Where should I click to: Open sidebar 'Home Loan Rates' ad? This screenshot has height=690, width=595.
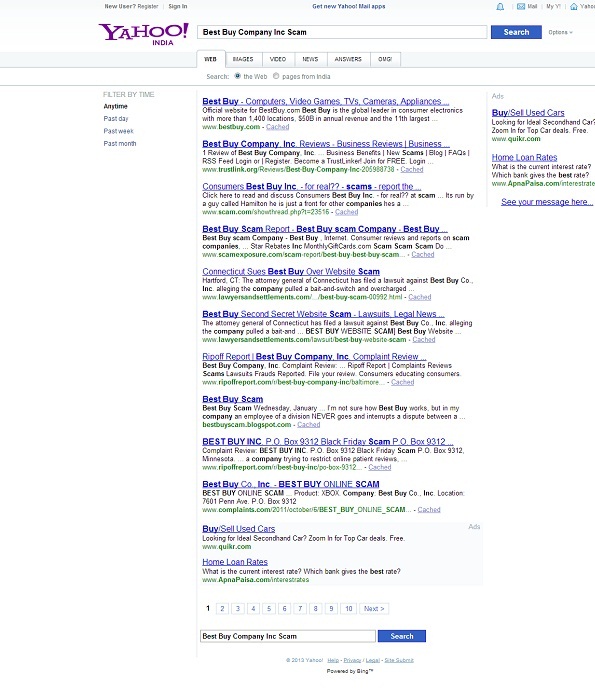(x=524, y=158)
